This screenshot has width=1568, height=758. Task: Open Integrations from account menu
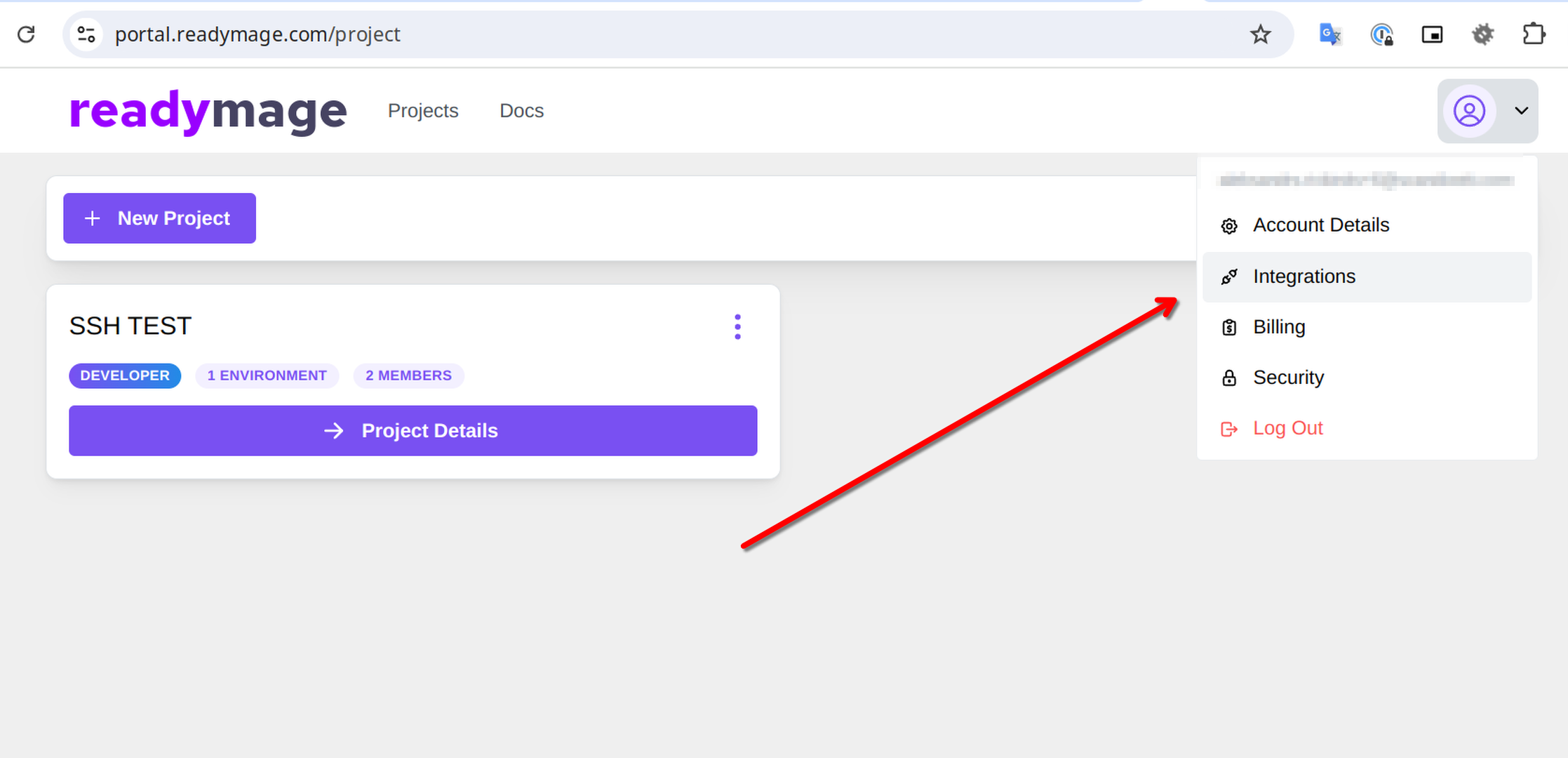coord(1304,277)
